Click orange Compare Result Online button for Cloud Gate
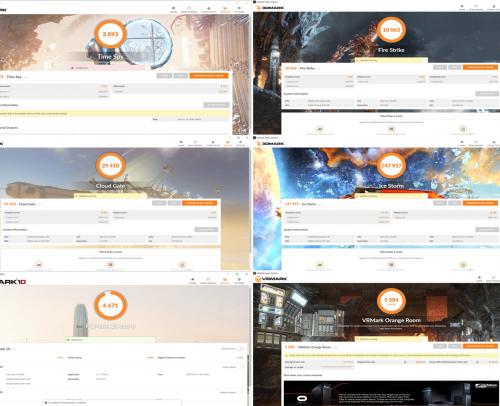The image size is (500, 406). 200,203
